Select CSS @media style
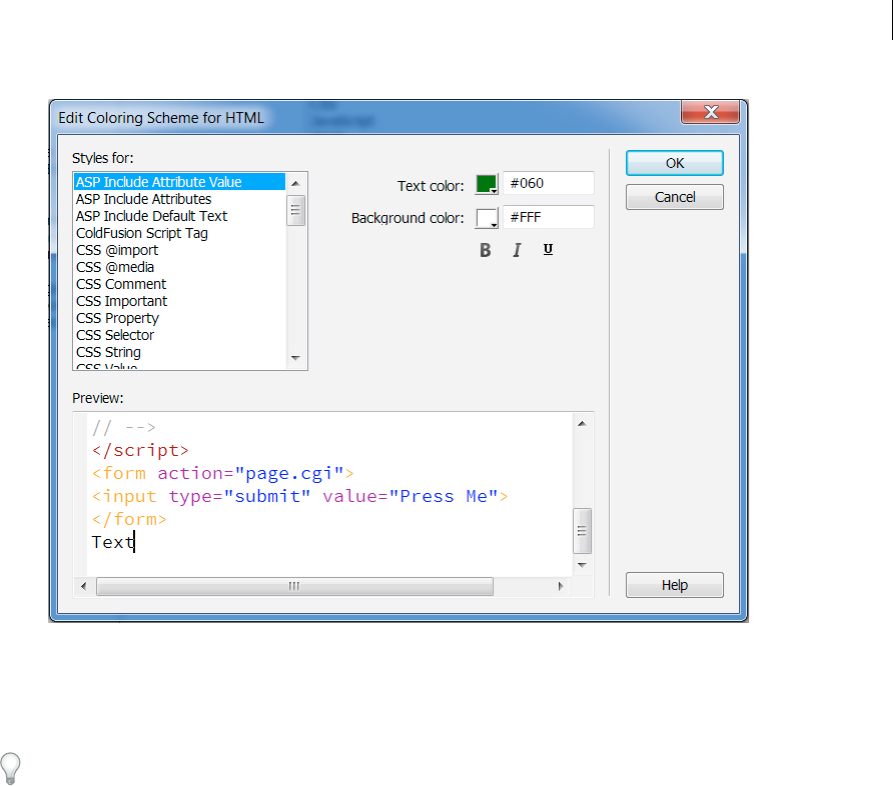The image size is (893, 786). (x=179, y=267)
